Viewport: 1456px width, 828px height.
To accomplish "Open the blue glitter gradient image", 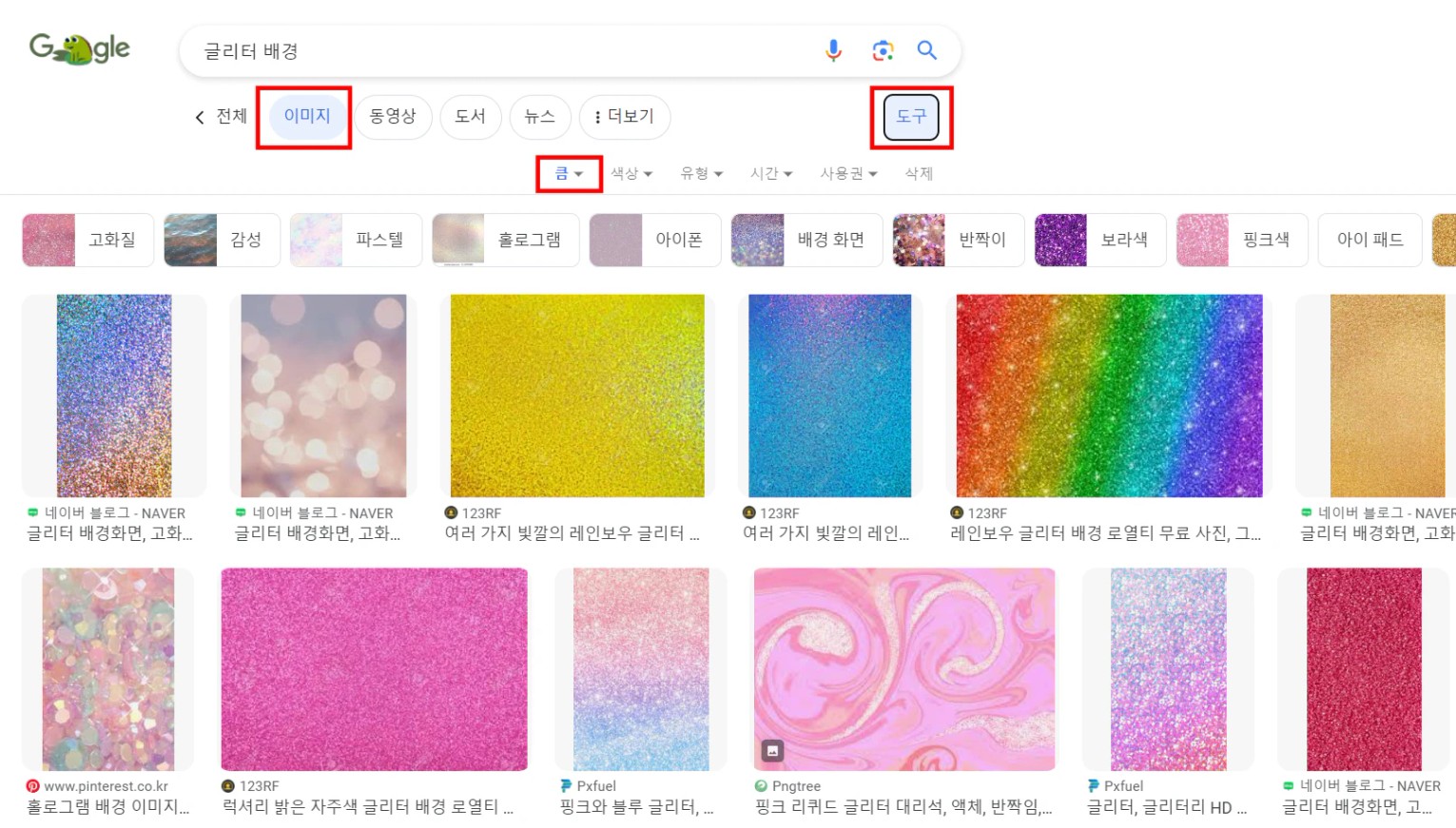I will (830, 395).
